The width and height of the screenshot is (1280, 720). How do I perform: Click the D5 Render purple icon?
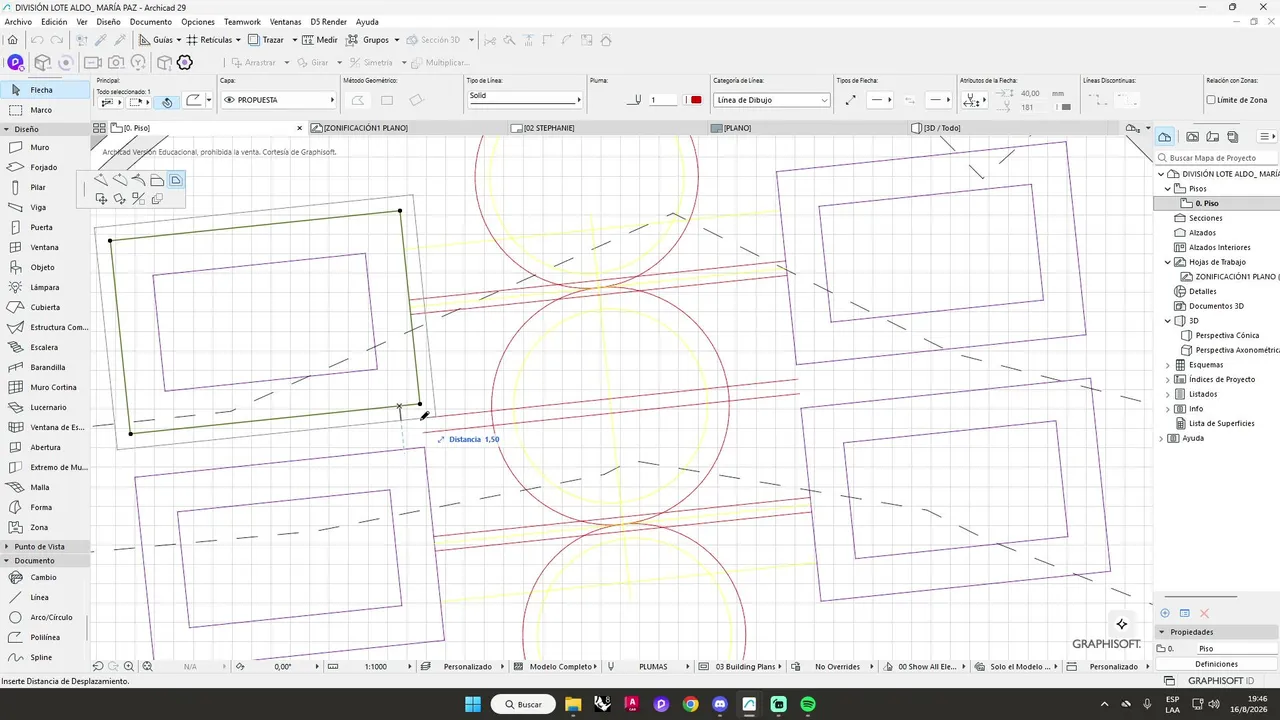(14, 62)
